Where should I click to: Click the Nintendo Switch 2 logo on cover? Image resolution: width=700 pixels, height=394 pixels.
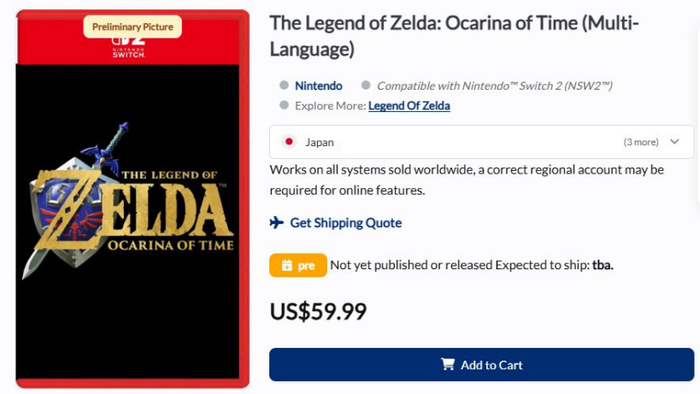[129, 48]
